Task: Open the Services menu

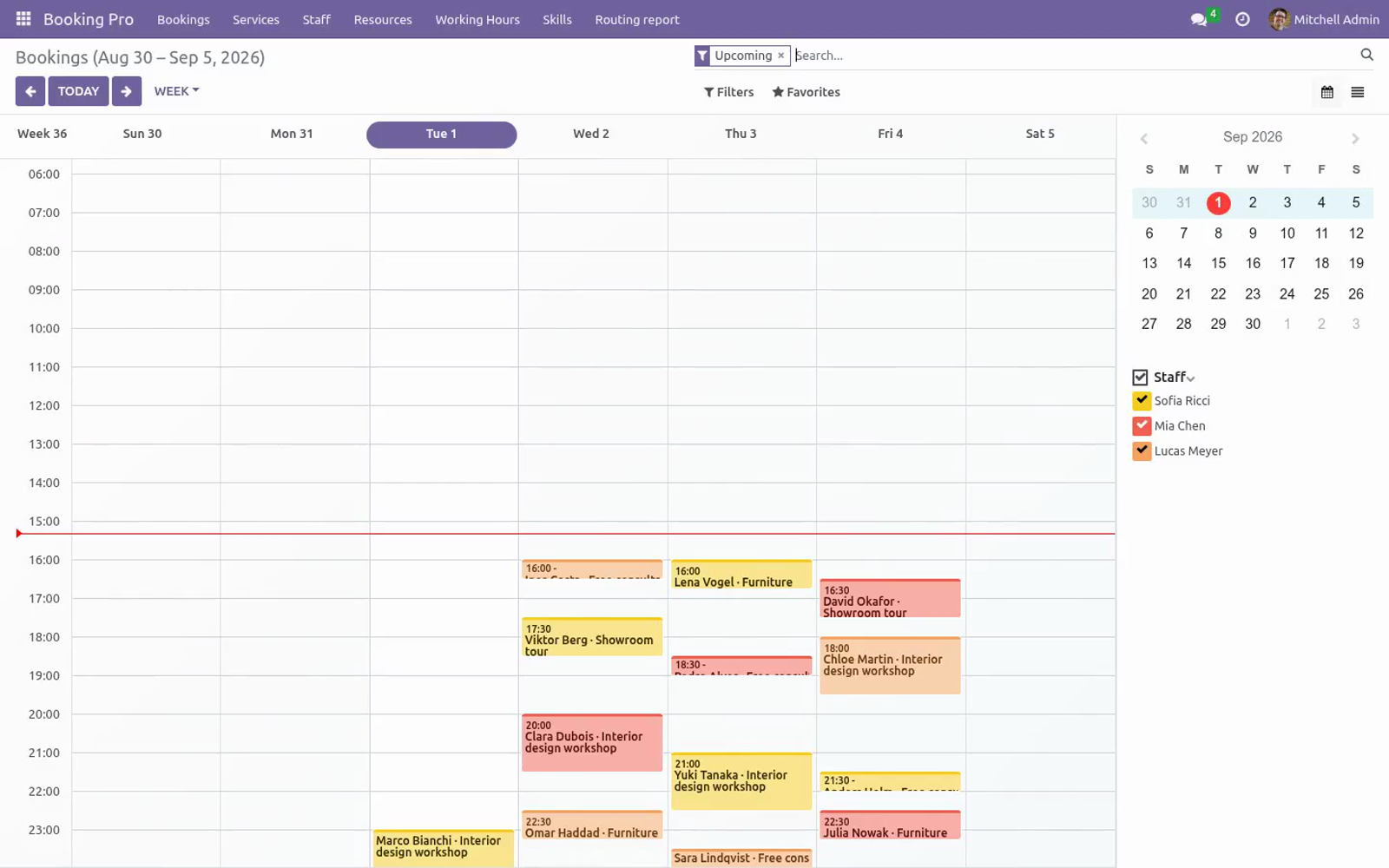Action: click(x=256, y=19)
